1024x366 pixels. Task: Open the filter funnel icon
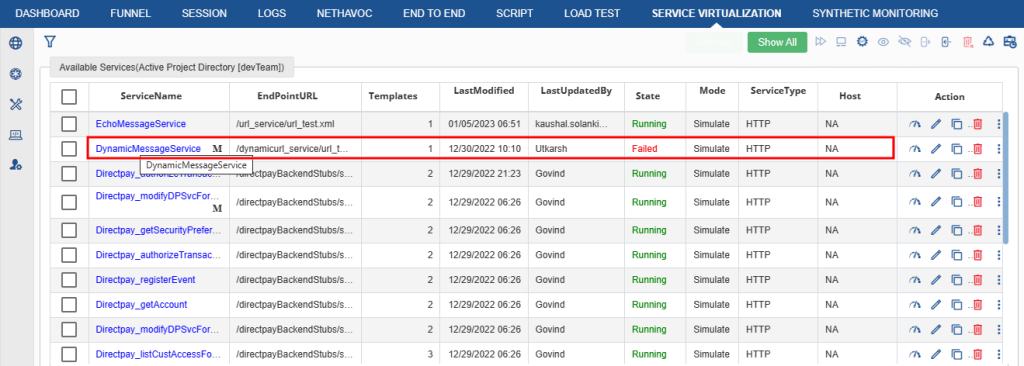click(x=50, y=42)
